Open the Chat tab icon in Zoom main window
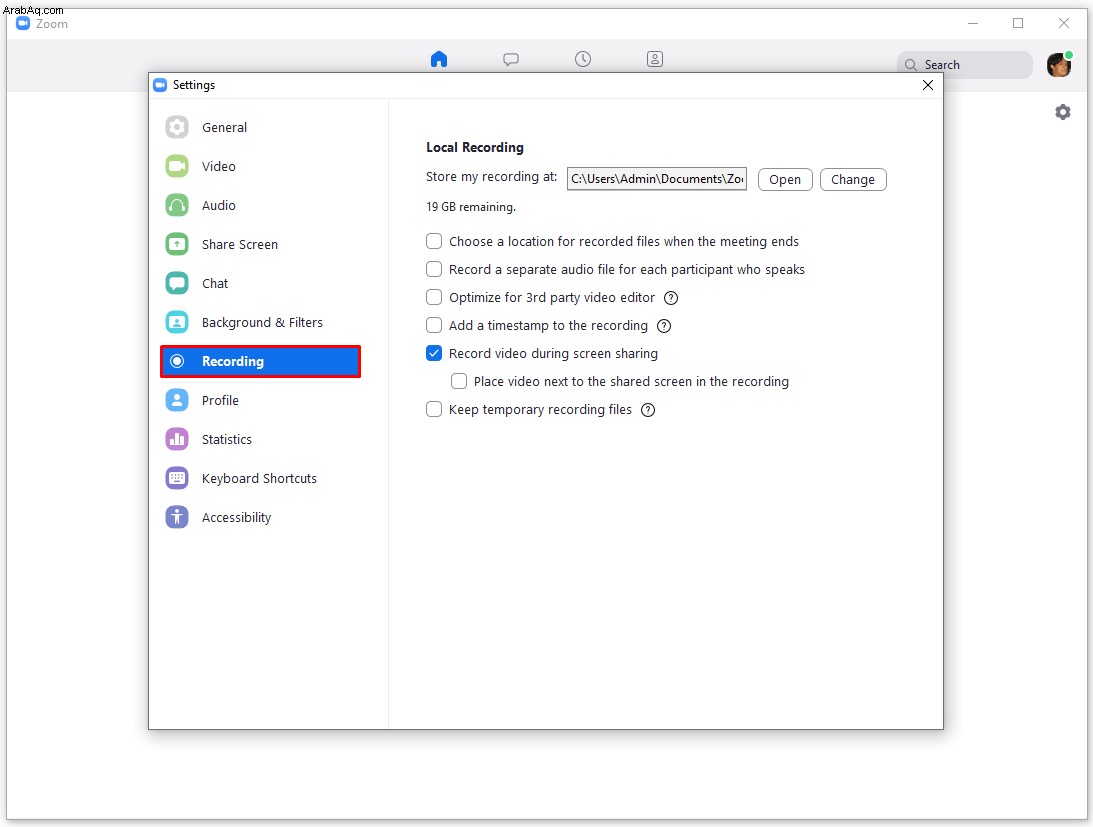This screenshot has height=827, width=1093. pos(511,59)
